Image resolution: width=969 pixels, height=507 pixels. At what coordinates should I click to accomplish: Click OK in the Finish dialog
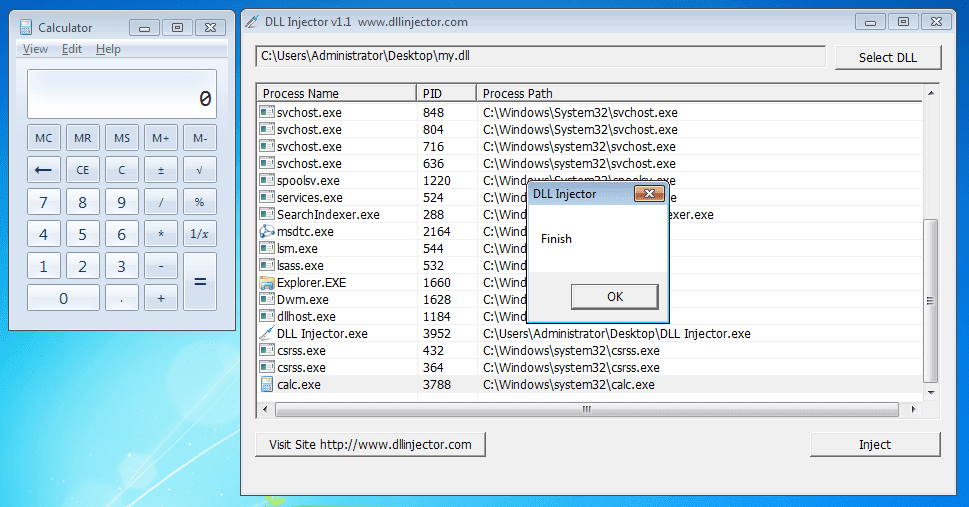[x=614, y=297]
